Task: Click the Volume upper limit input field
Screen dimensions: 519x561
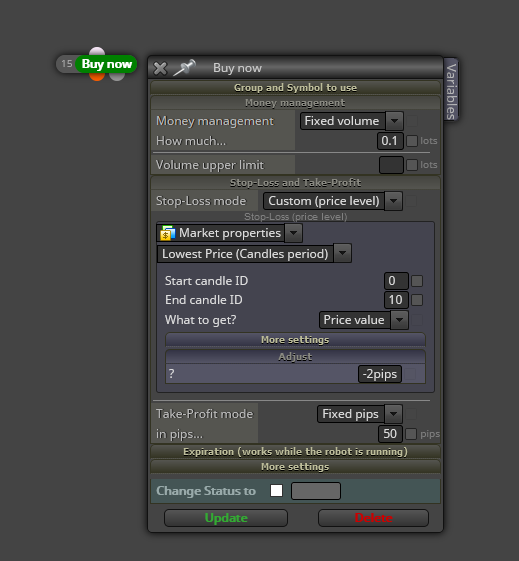Action: [391, 165]
